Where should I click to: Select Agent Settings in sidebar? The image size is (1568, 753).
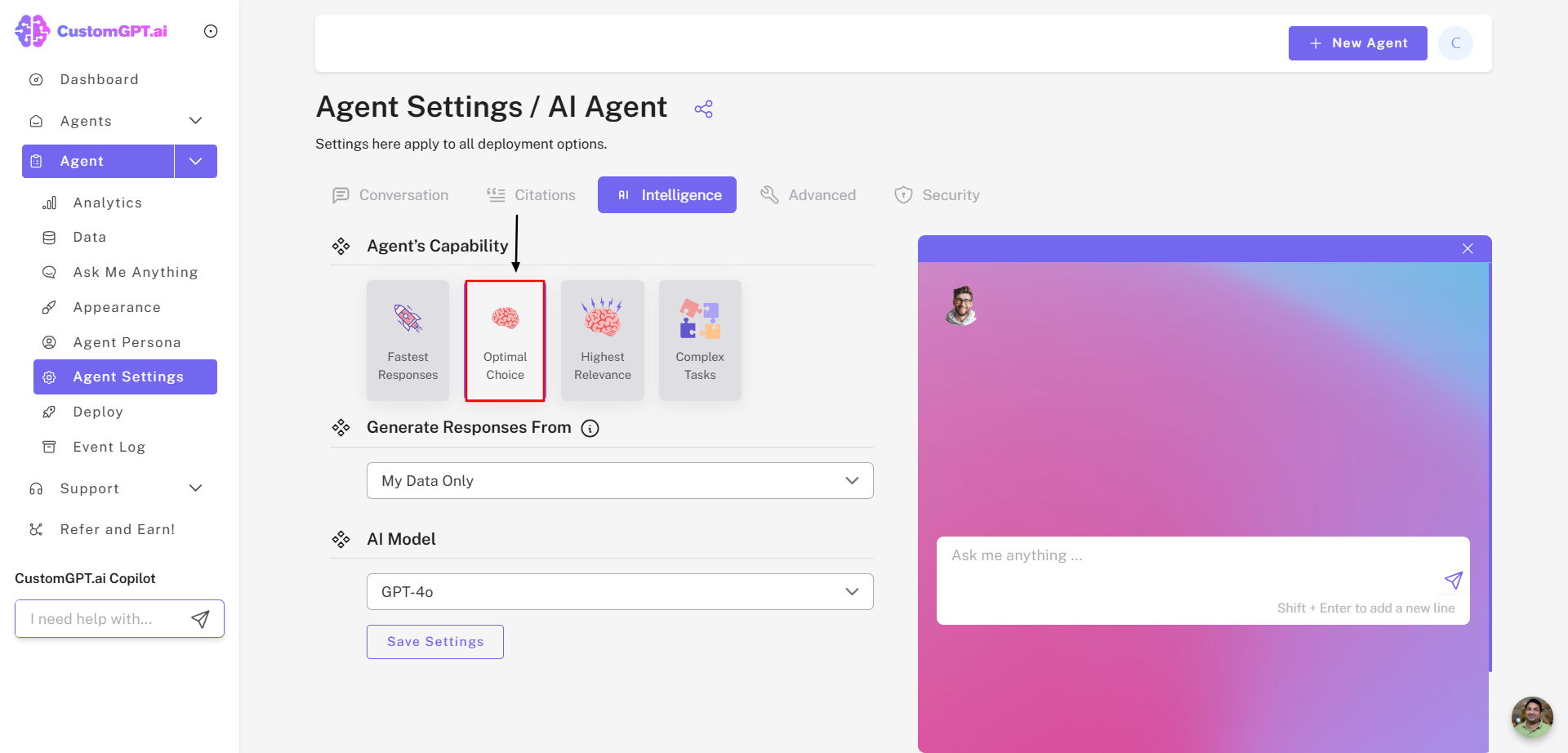(x=125, y=376)
